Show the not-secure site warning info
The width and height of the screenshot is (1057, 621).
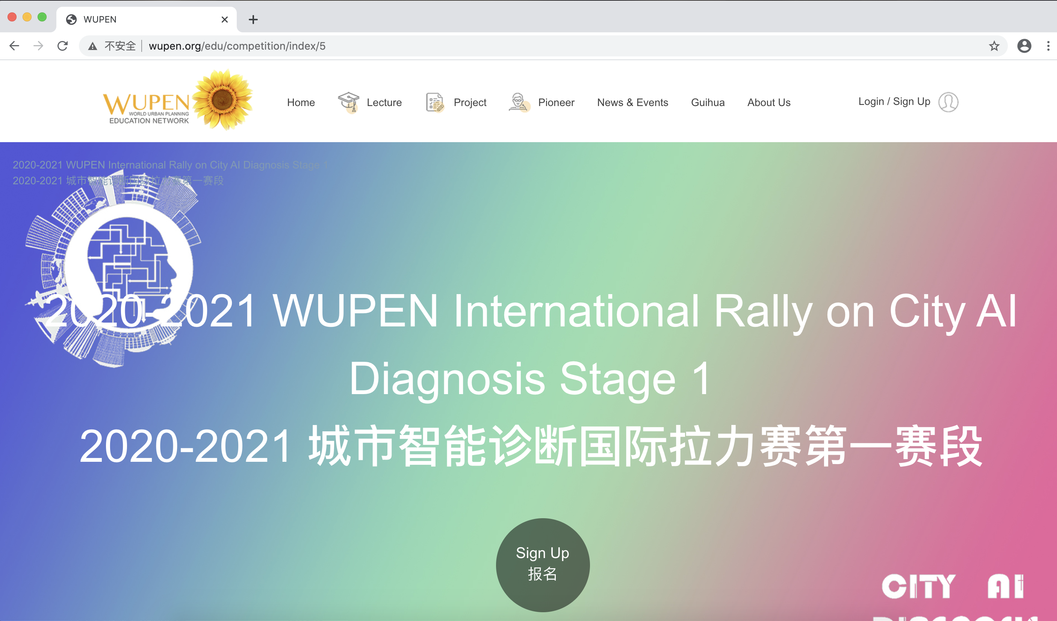[x=112, y=46]
